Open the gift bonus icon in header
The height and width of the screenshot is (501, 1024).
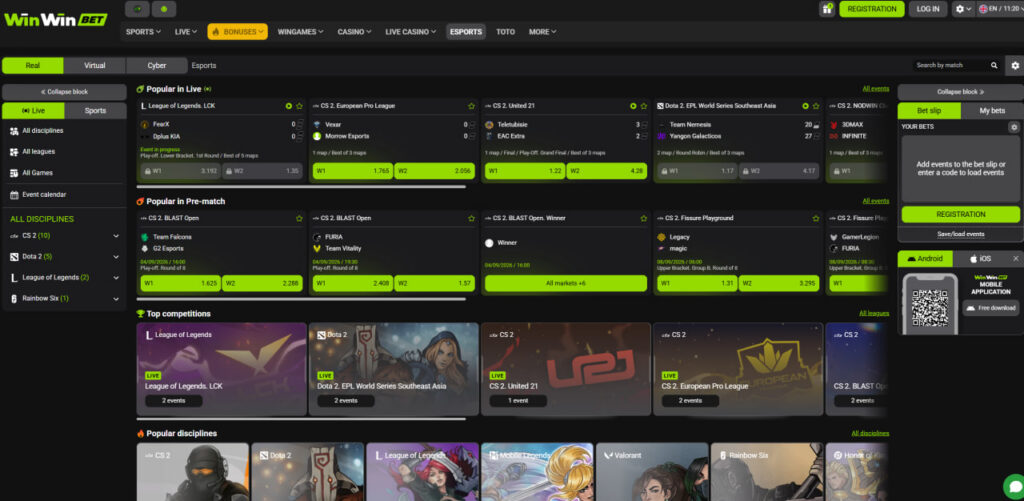[x=827, y=9]
